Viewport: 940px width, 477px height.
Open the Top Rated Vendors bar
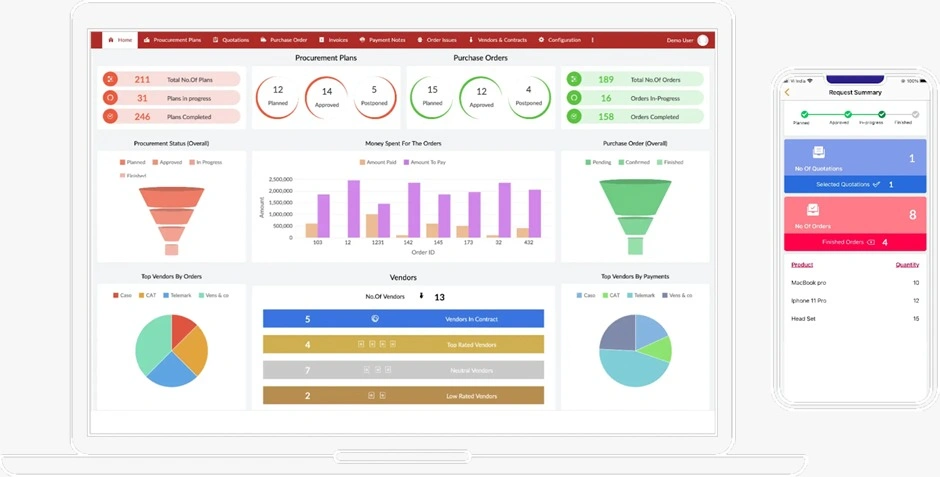pyautogui.click(x=403, y=344)
